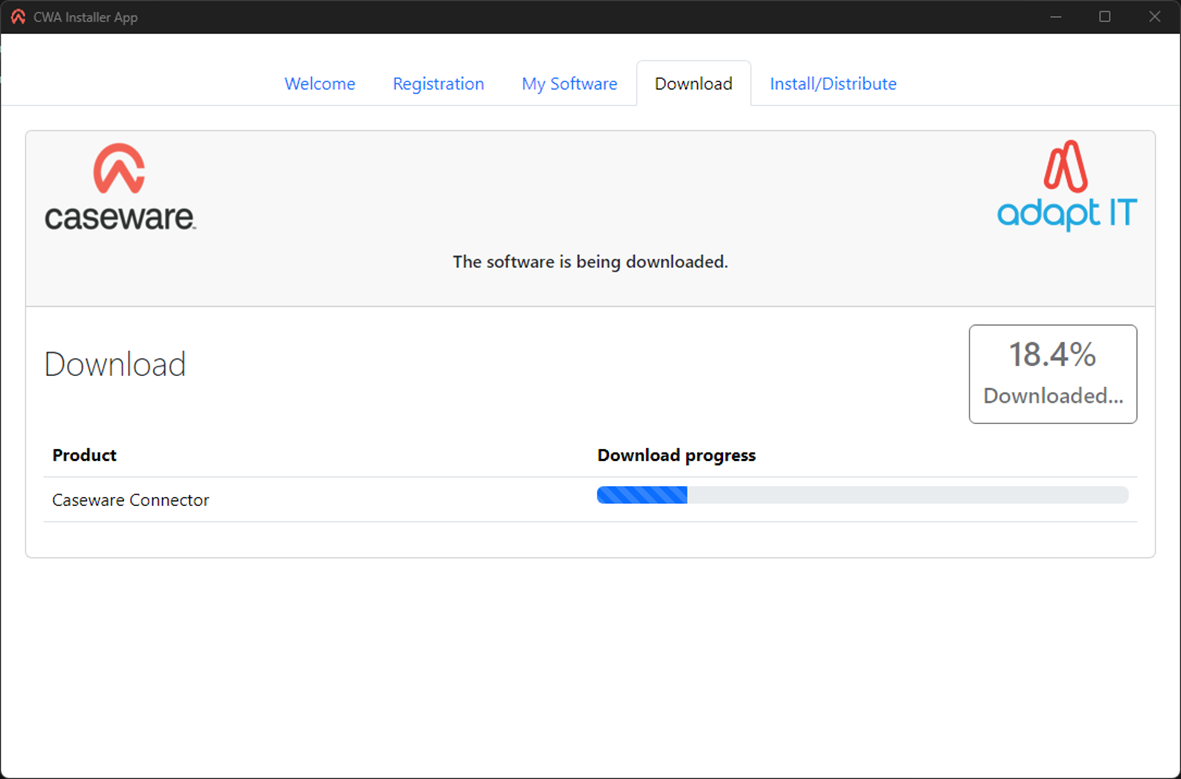The image size is (1181, 779).
Task: Click the 18.4% Downloaded status box
Action: (x=1052, y=374)
